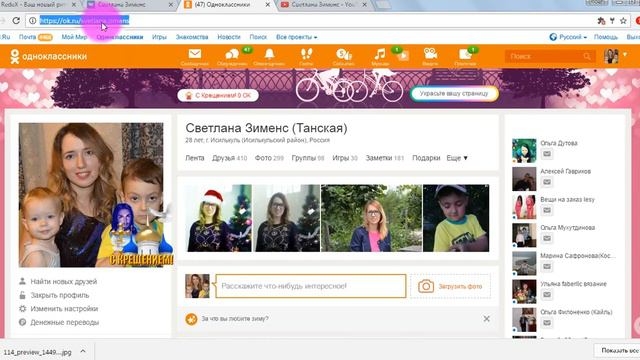Click the Odnoklassniki logo
640x360 pixels.
point(49,56)
